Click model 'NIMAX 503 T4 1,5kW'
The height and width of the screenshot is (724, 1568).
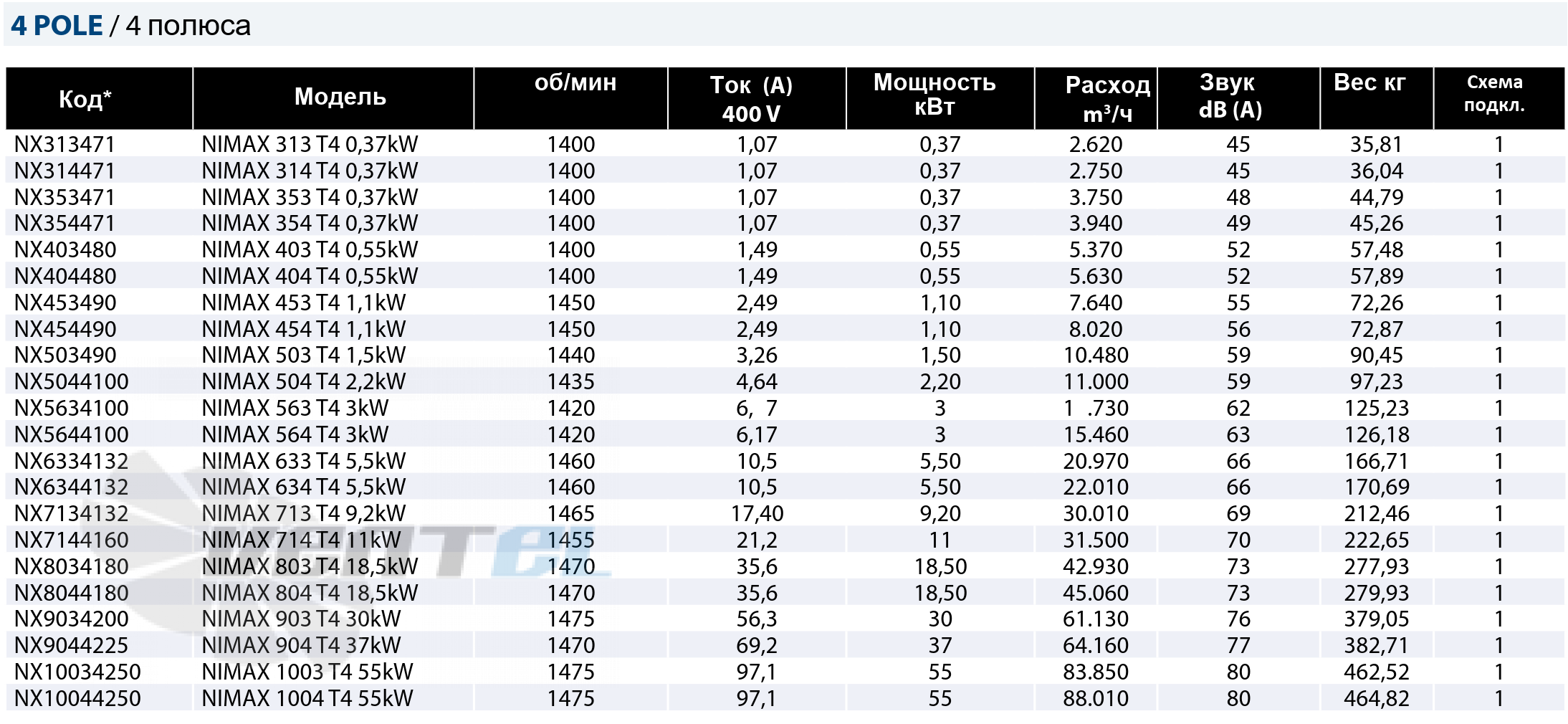click(x=304, y=355)
